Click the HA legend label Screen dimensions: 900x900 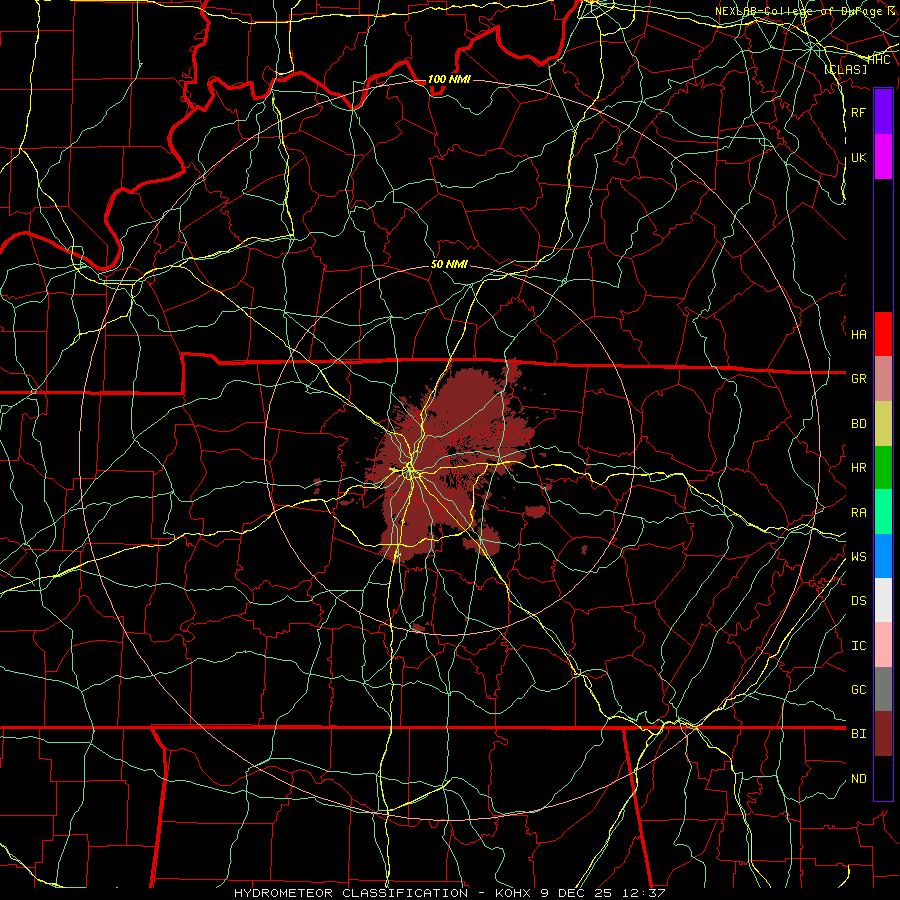(858, 334)
